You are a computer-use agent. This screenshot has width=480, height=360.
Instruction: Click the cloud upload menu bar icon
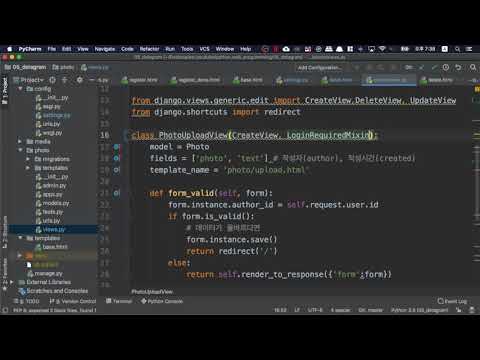(x=286, y=49)
